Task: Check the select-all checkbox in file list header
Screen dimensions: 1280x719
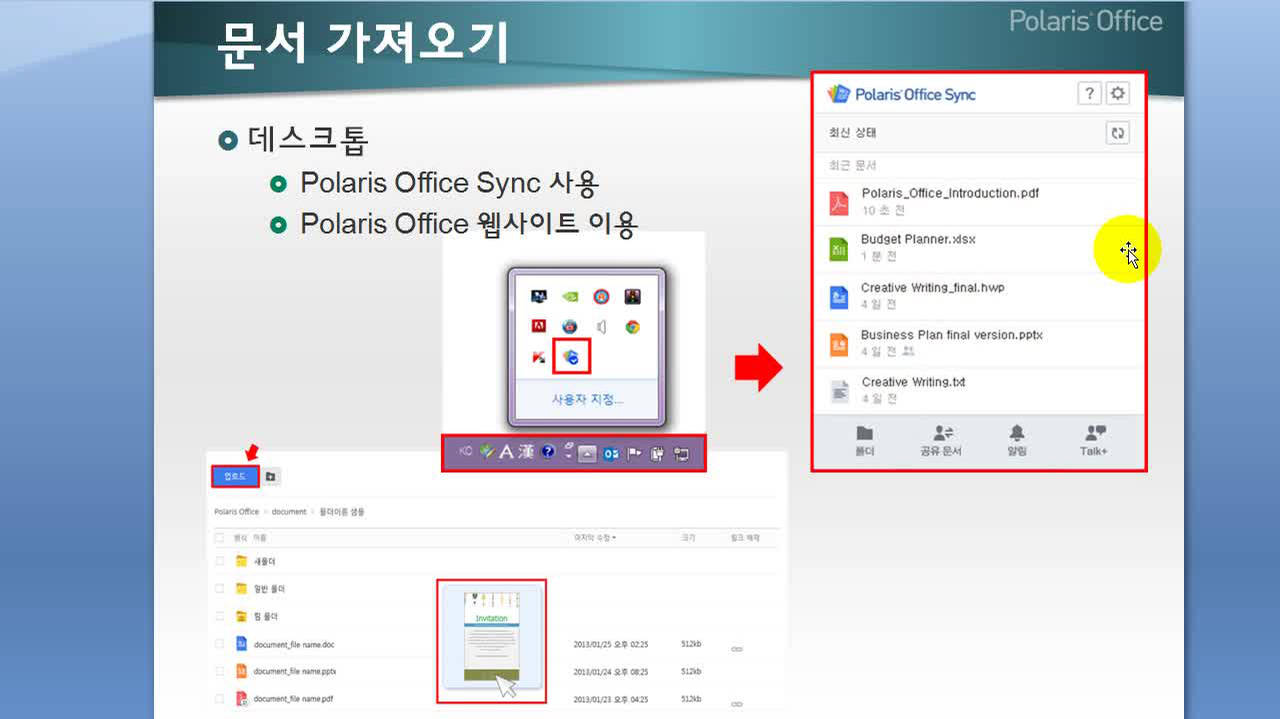Action: click(217, 537)
